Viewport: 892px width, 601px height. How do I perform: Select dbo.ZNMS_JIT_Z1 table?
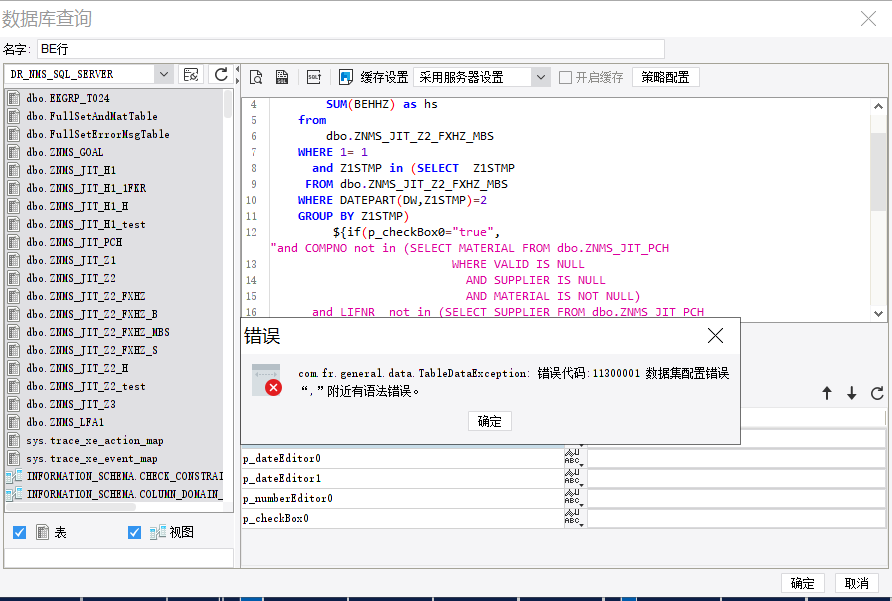pos(71,260)
